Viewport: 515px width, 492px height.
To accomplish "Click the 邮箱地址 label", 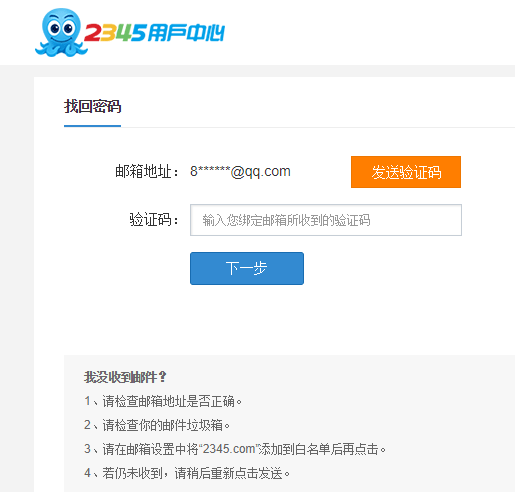I will pos(147,172).
